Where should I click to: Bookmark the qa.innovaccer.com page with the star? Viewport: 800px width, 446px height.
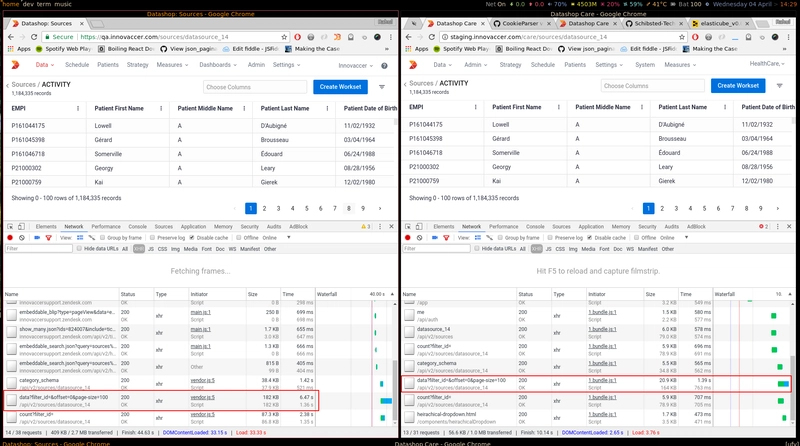(x=284, y=37)
